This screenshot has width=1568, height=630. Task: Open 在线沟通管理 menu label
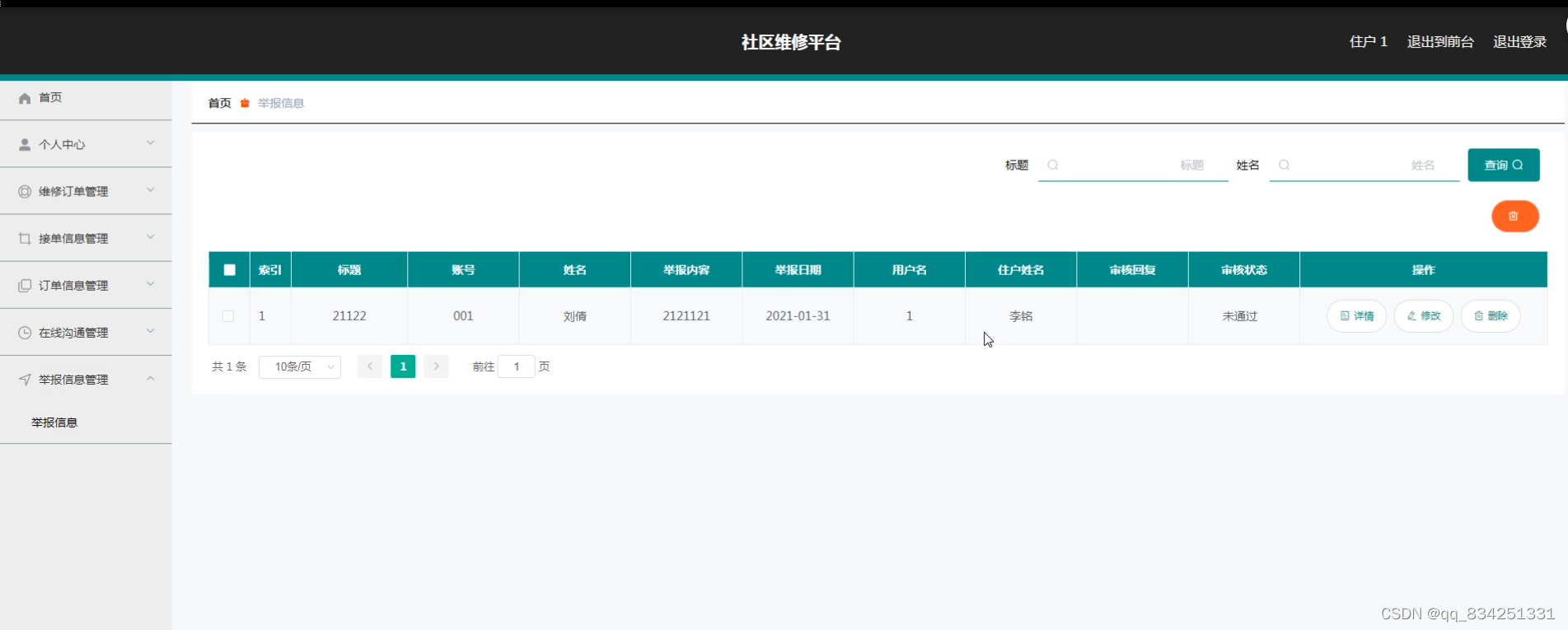coord(73,333)
